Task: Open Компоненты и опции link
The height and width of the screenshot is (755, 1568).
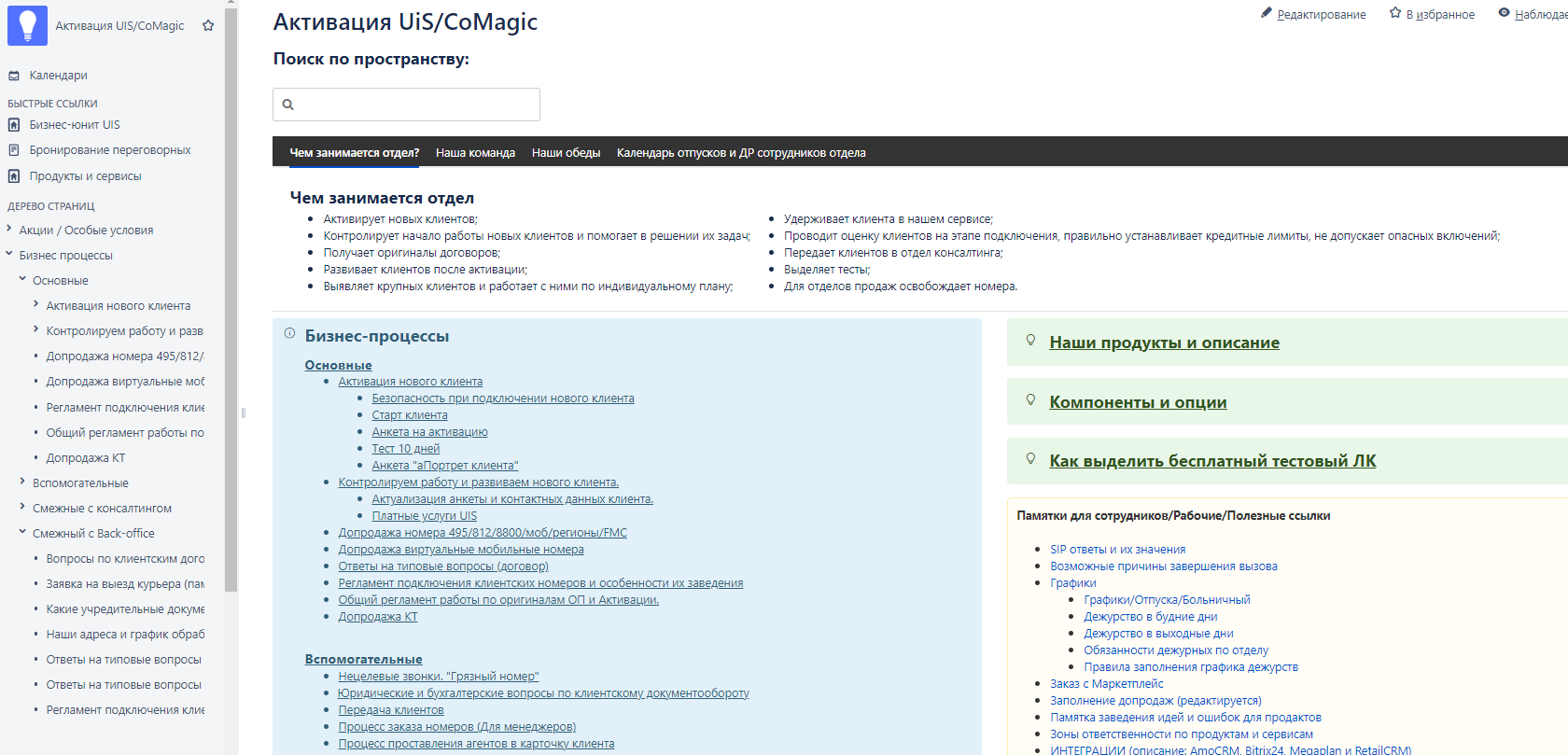Action: (1138, 402)
